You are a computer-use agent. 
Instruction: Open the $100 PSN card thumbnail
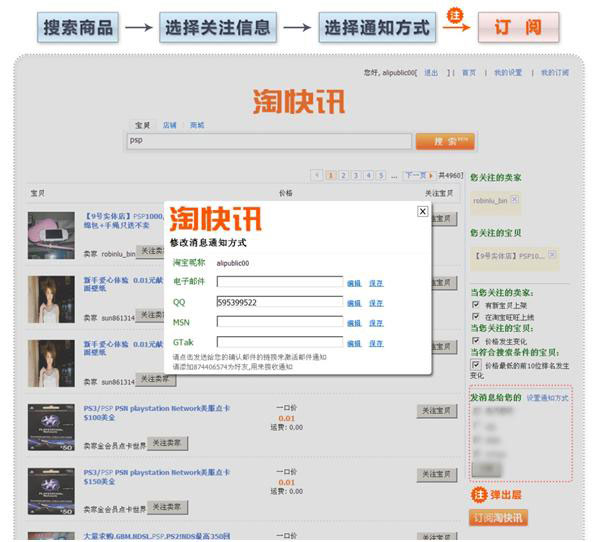pos(51,427)
